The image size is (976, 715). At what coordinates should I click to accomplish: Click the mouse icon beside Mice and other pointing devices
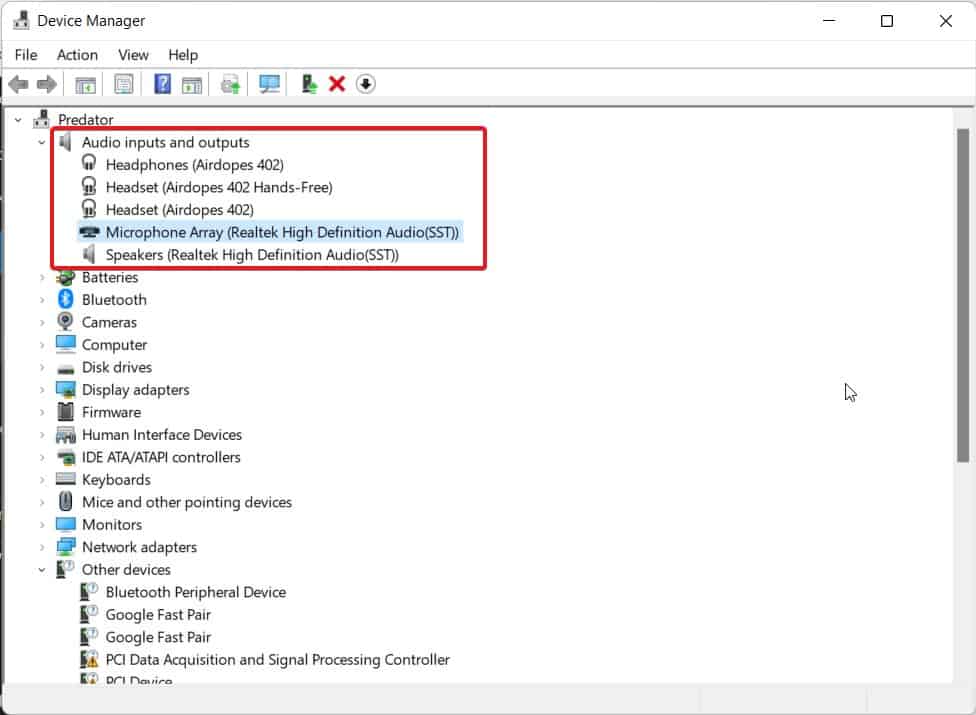point(65,502)
